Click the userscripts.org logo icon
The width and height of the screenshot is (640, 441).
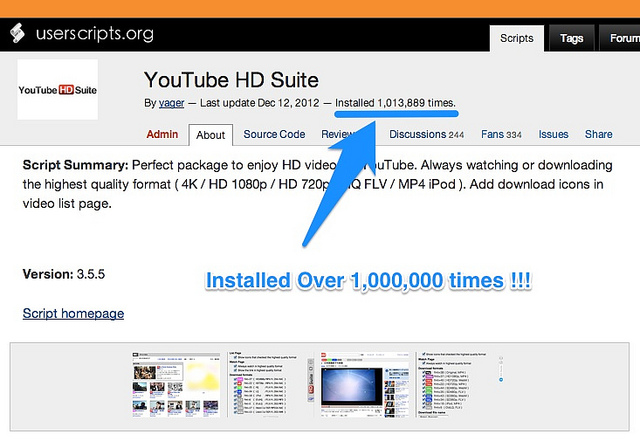click(x=19, y=34)
